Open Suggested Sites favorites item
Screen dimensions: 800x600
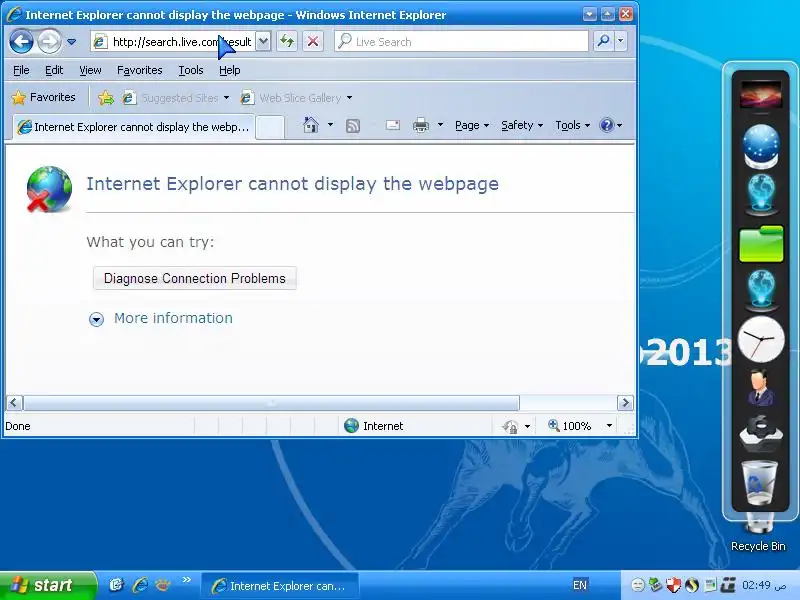170,97
